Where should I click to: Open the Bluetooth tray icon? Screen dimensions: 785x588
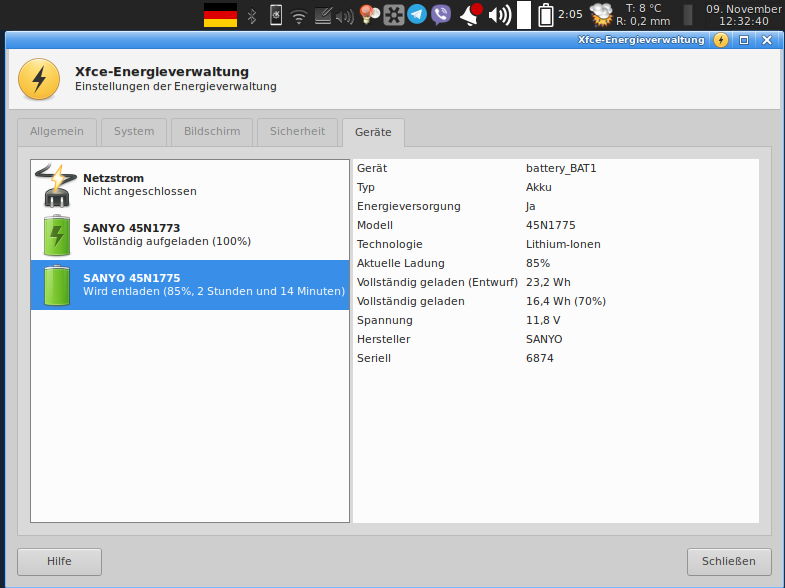252,15
